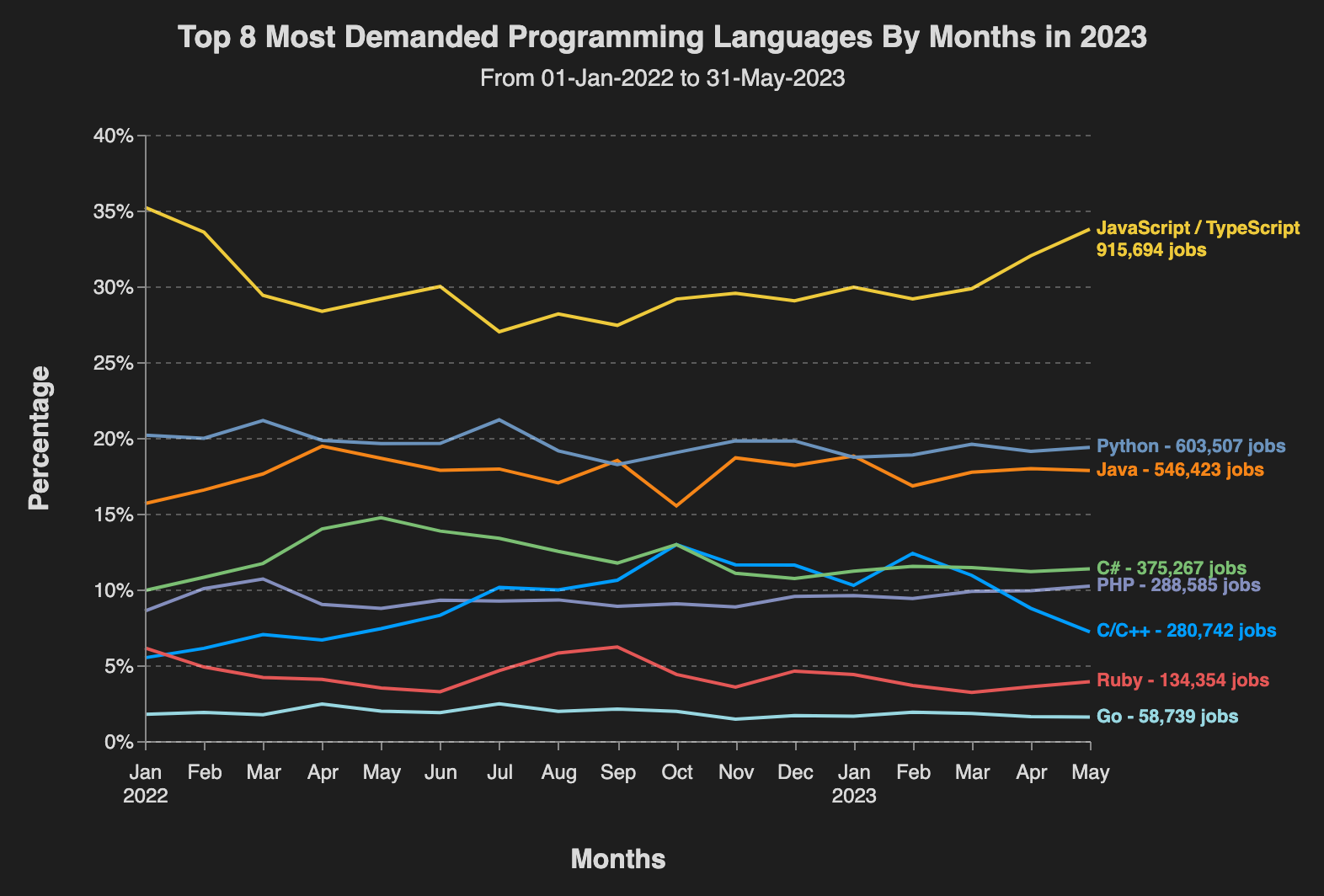The width and height of the screenshot is (1324, 896).
Task: Click the Python line's July 2022 peak
Action: [500, 419]
